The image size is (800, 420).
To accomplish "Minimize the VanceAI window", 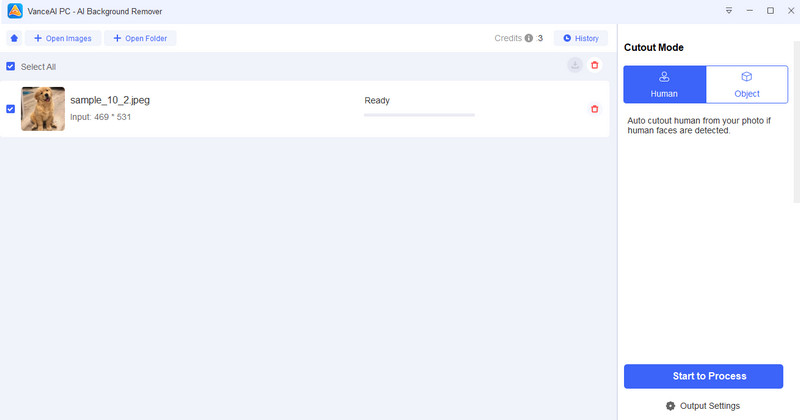I will pyautogui.click(x=749, y=10).
